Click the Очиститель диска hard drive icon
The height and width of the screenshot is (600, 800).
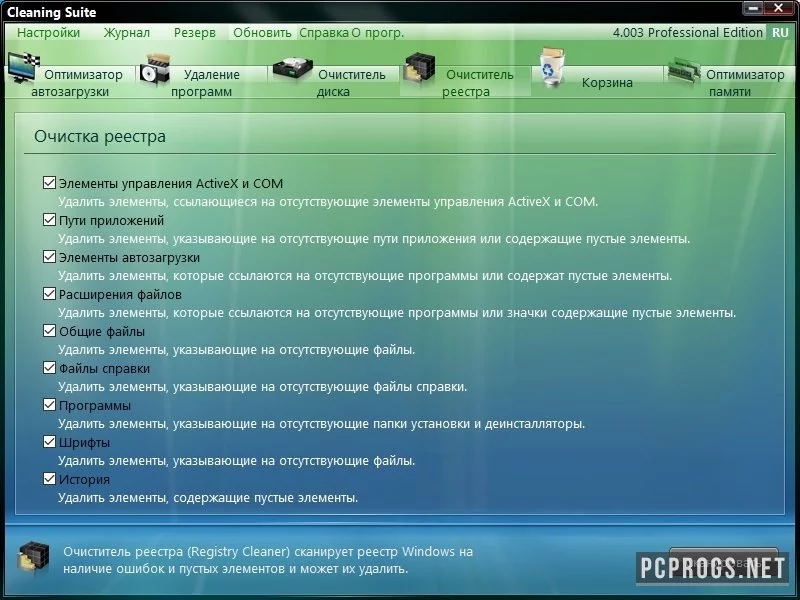pos(292,68)
